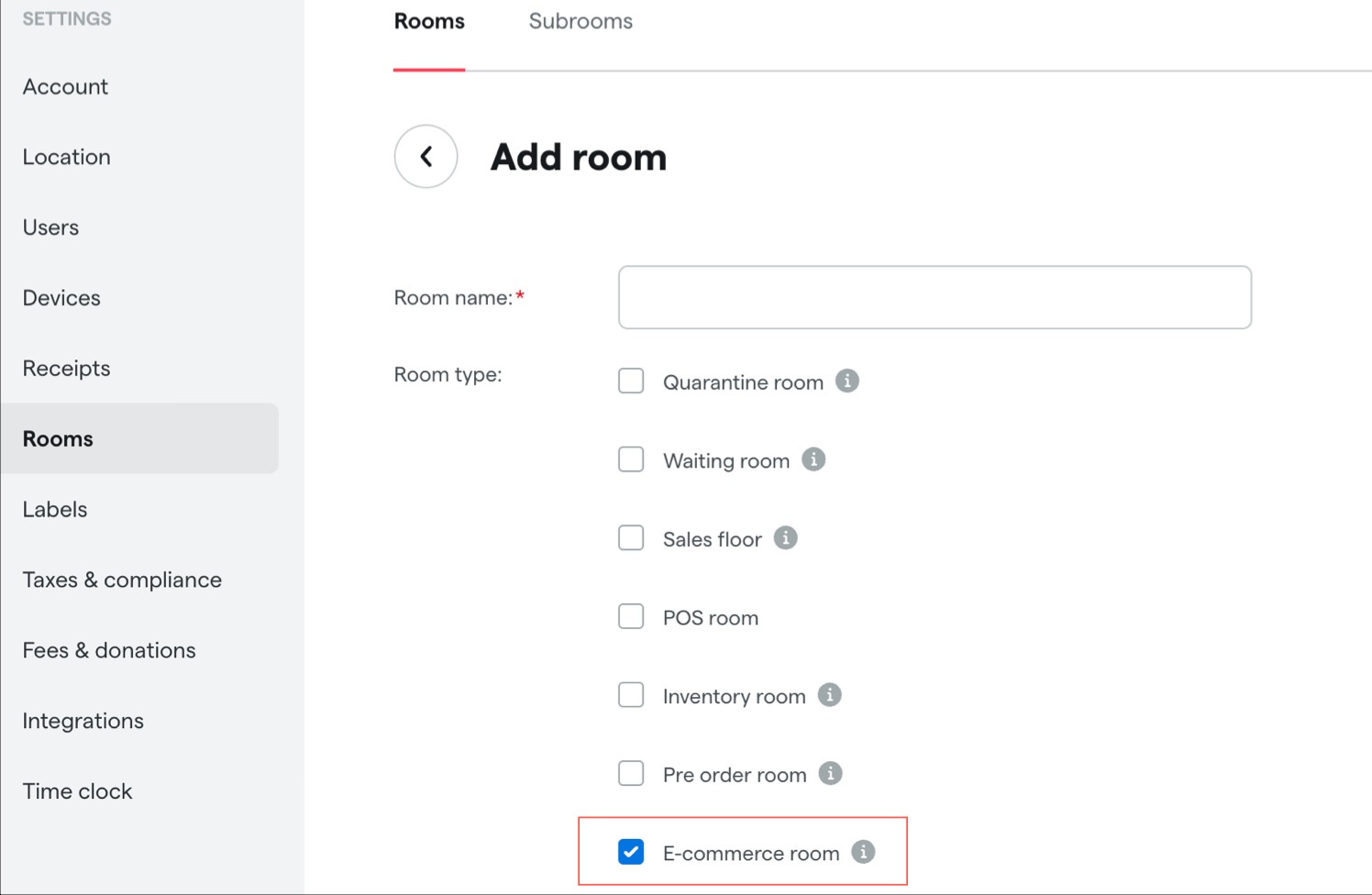
Task: Uncheck the E-commerce room checkbox
Action: [631, 852]
